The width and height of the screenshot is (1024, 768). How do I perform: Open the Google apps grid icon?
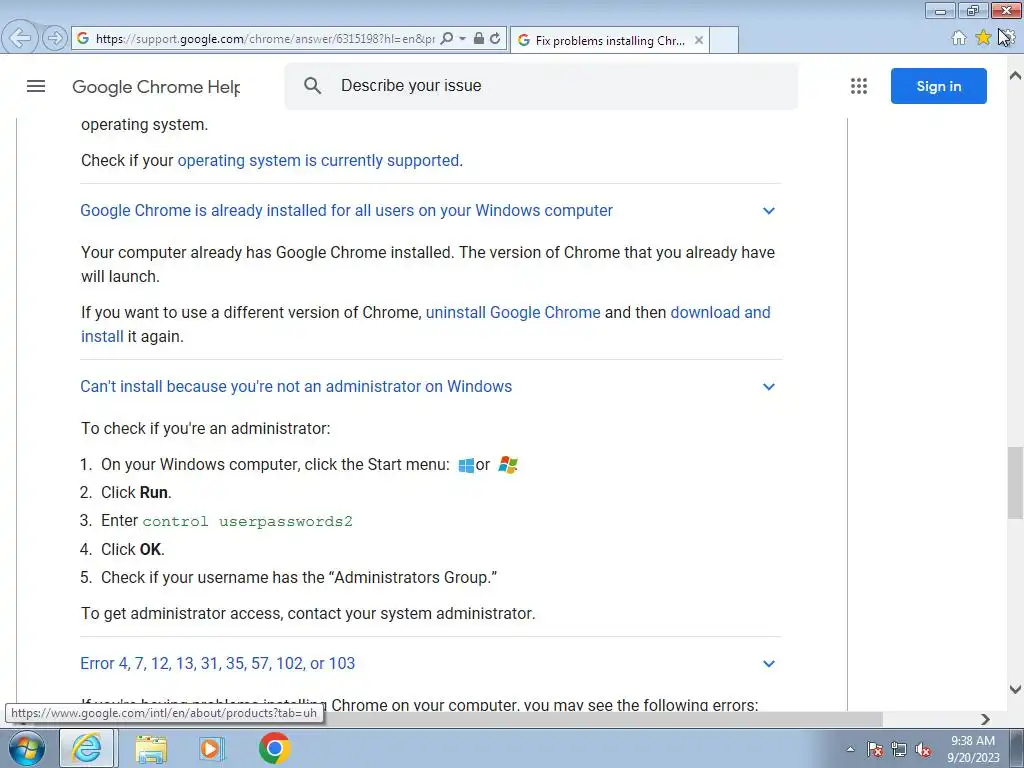(859, 86)
